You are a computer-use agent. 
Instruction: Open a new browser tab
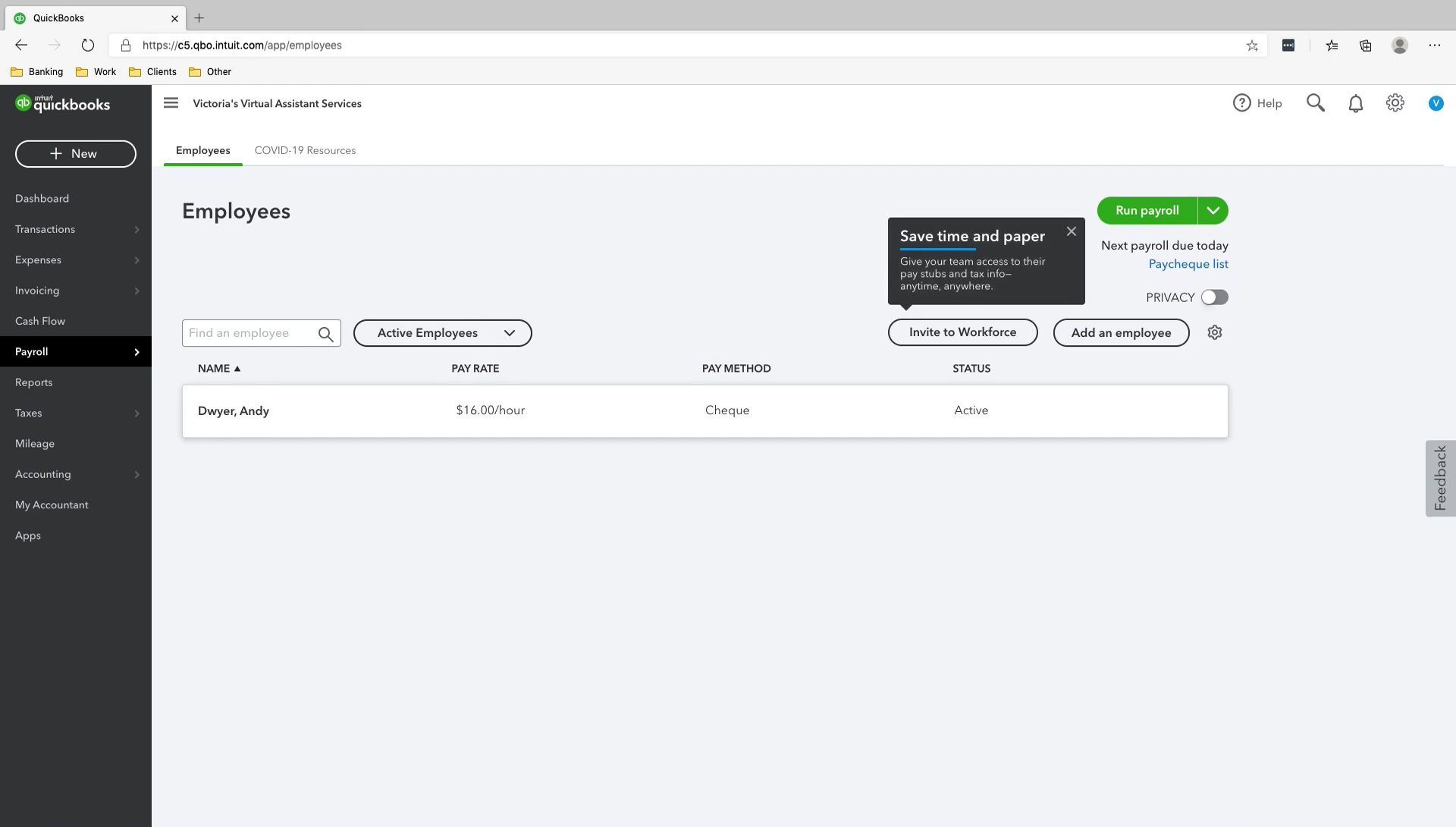(199, 17)
